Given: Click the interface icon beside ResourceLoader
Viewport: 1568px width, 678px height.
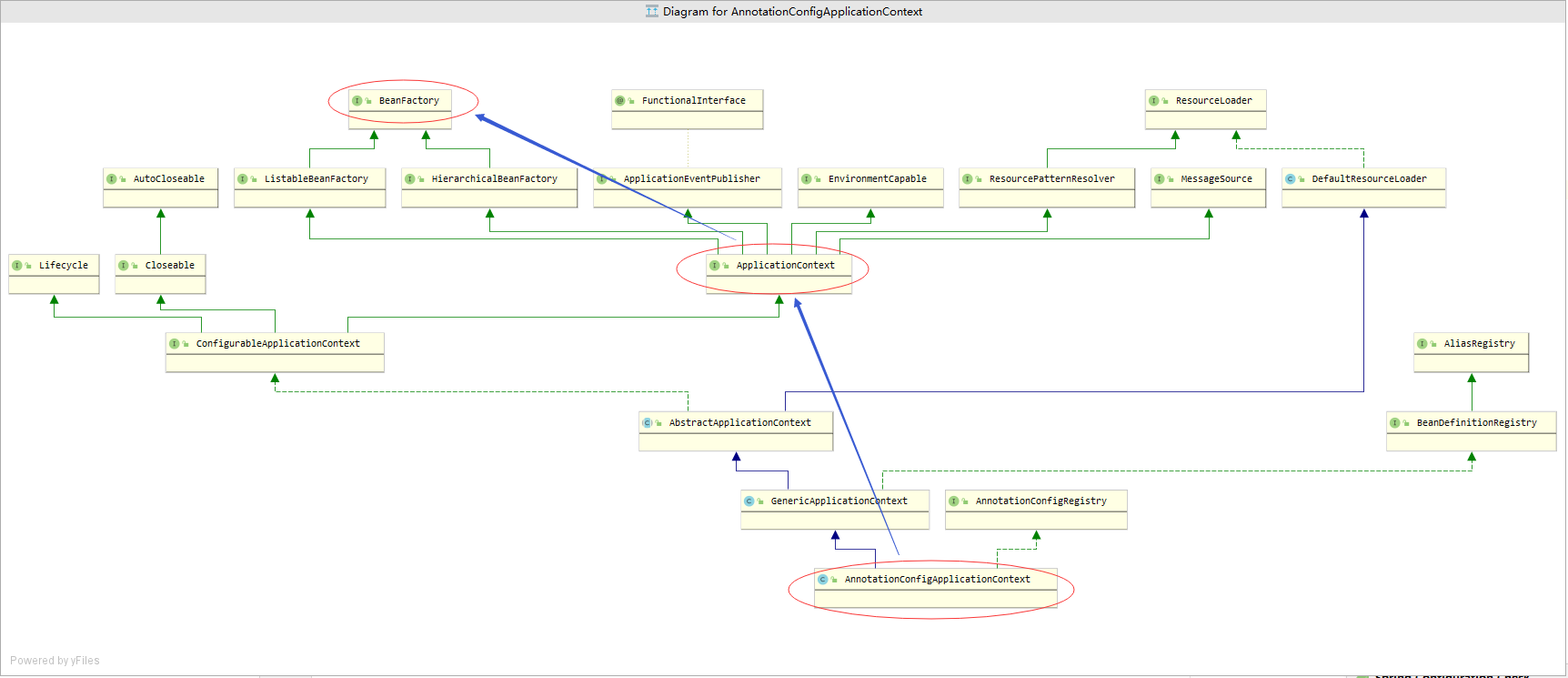Looking at the screenshot, I should (1154, 101).
